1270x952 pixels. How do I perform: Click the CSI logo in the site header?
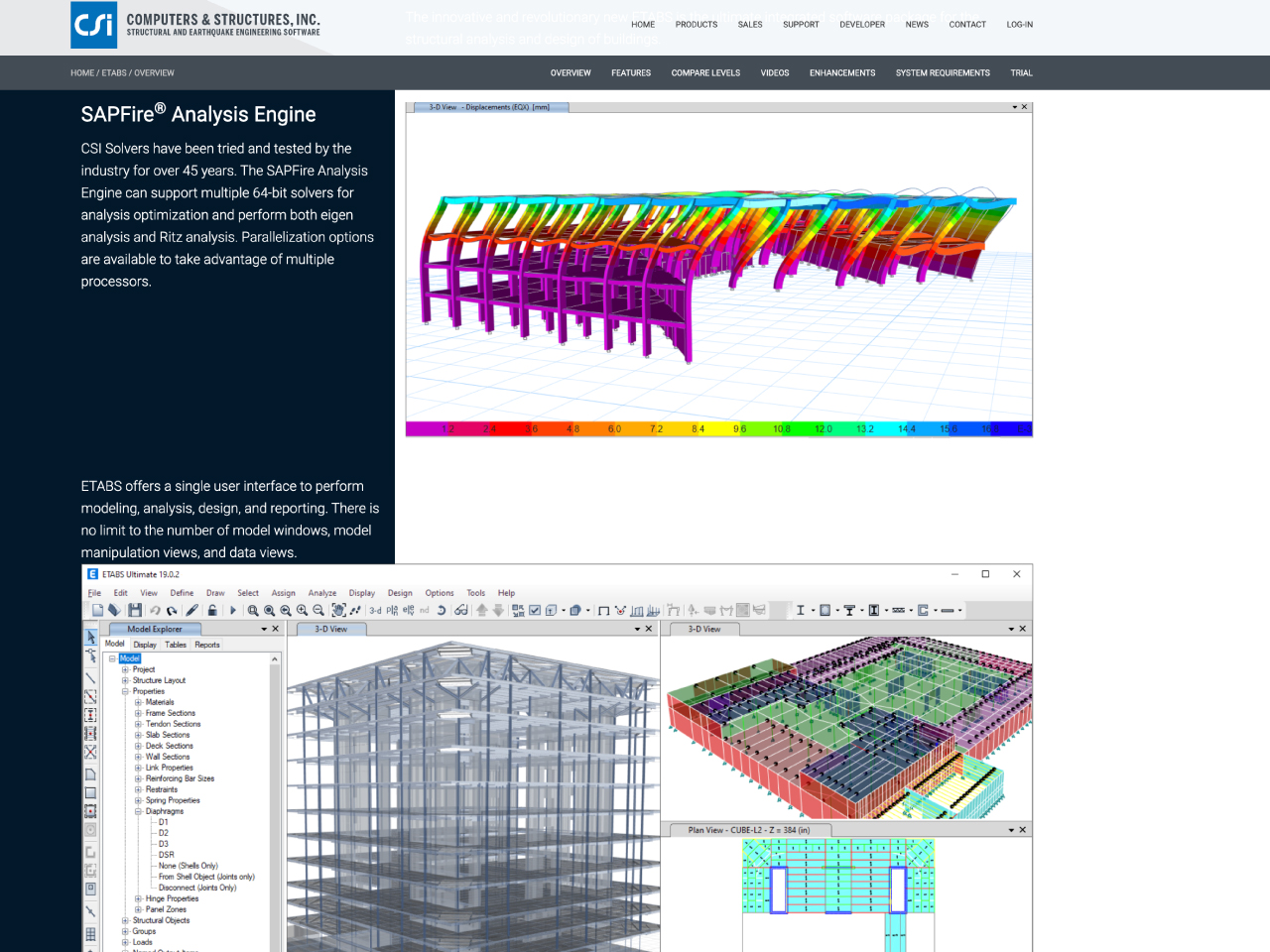94,25
